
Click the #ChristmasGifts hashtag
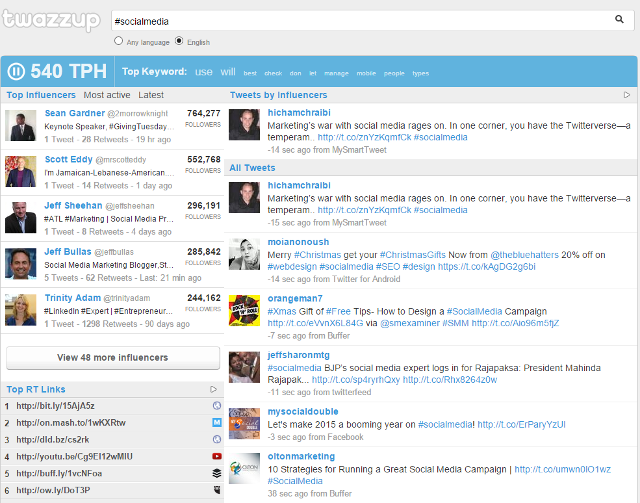point(412,255)
